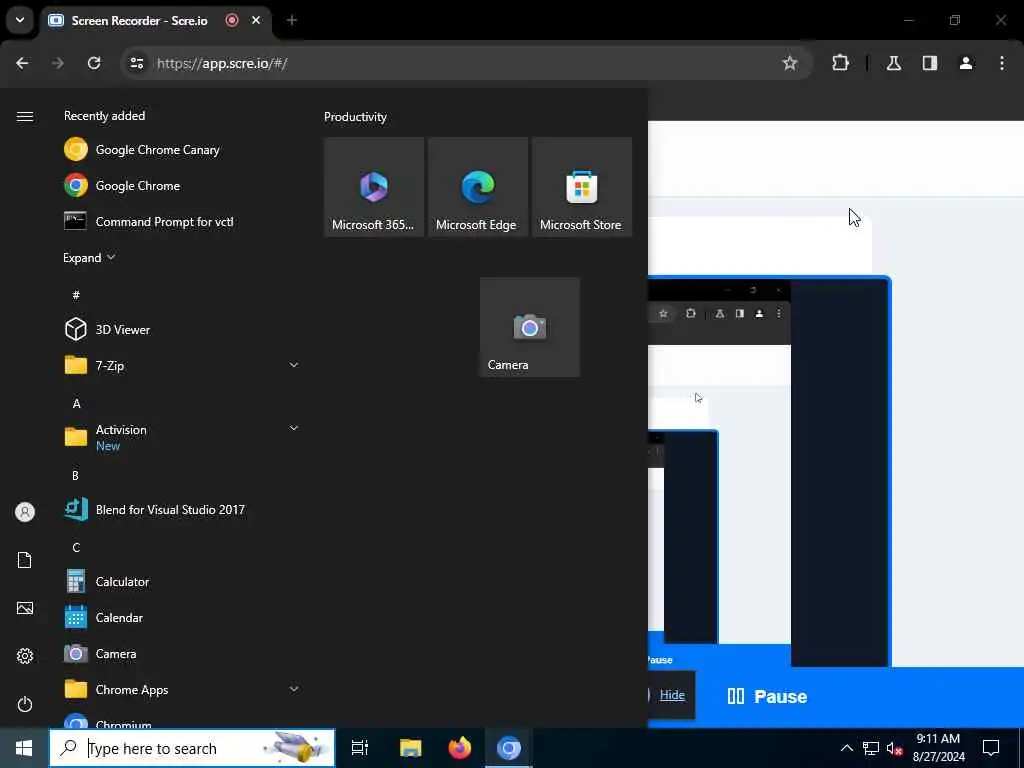The width and height of the screenshot is (1024, 768).
Task: Expand the Recently added list
Action: click(x=89, y=257)
